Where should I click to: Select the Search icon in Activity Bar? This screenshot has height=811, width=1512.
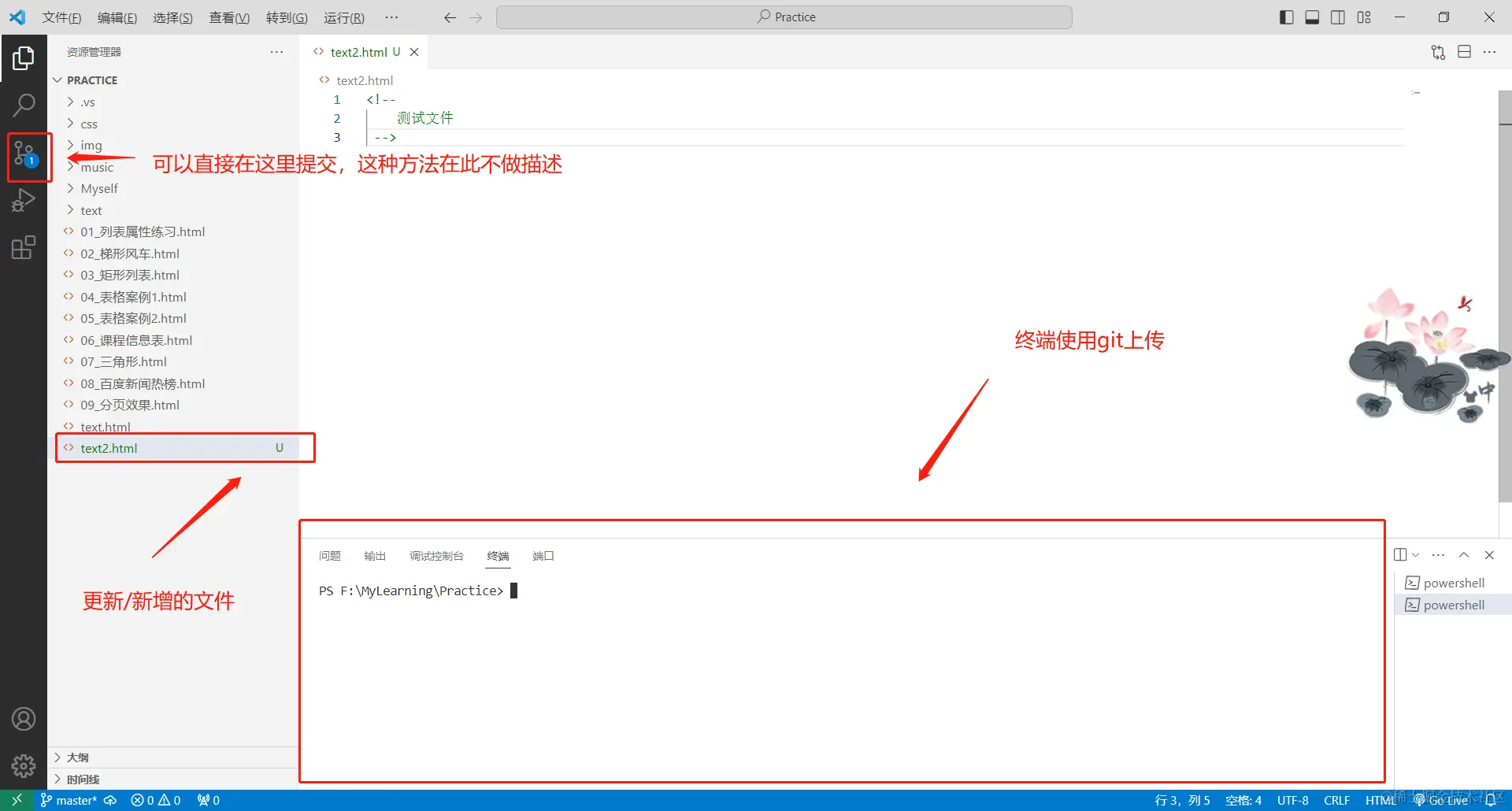click(24, 104)
